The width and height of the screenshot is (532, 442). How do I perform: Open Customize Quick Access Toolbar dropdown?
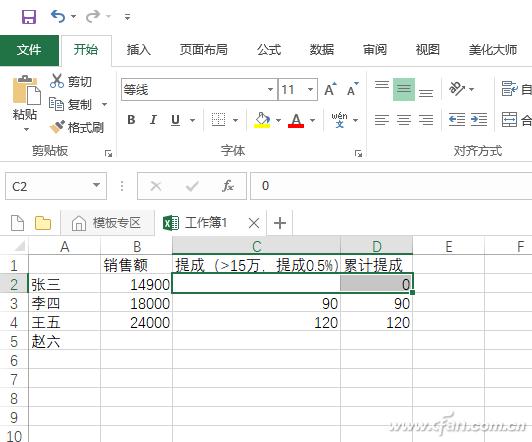pyautogui.click(x=128, y=17)
